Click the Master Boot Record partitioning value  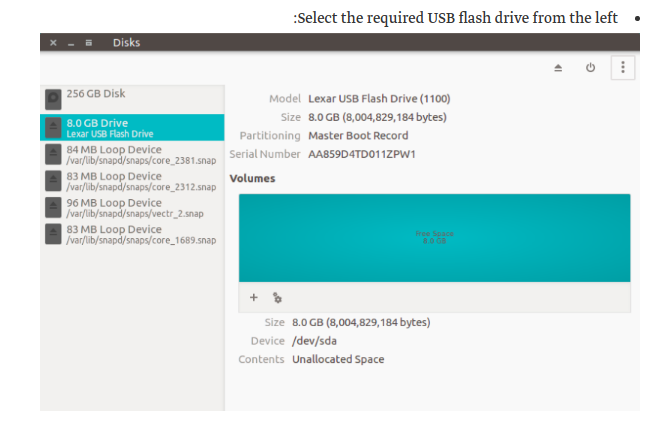[358, 135]
